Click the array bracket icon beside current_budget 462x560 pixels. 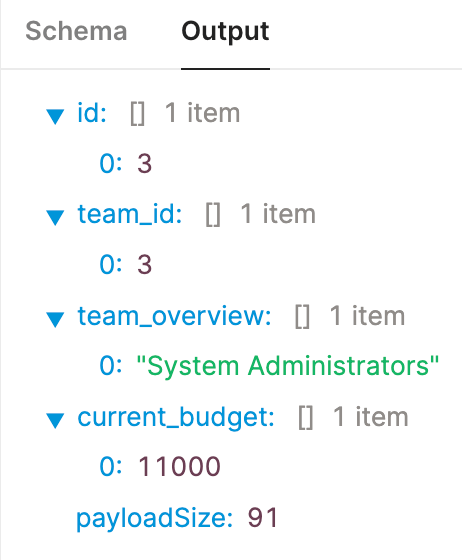[306, 418]
